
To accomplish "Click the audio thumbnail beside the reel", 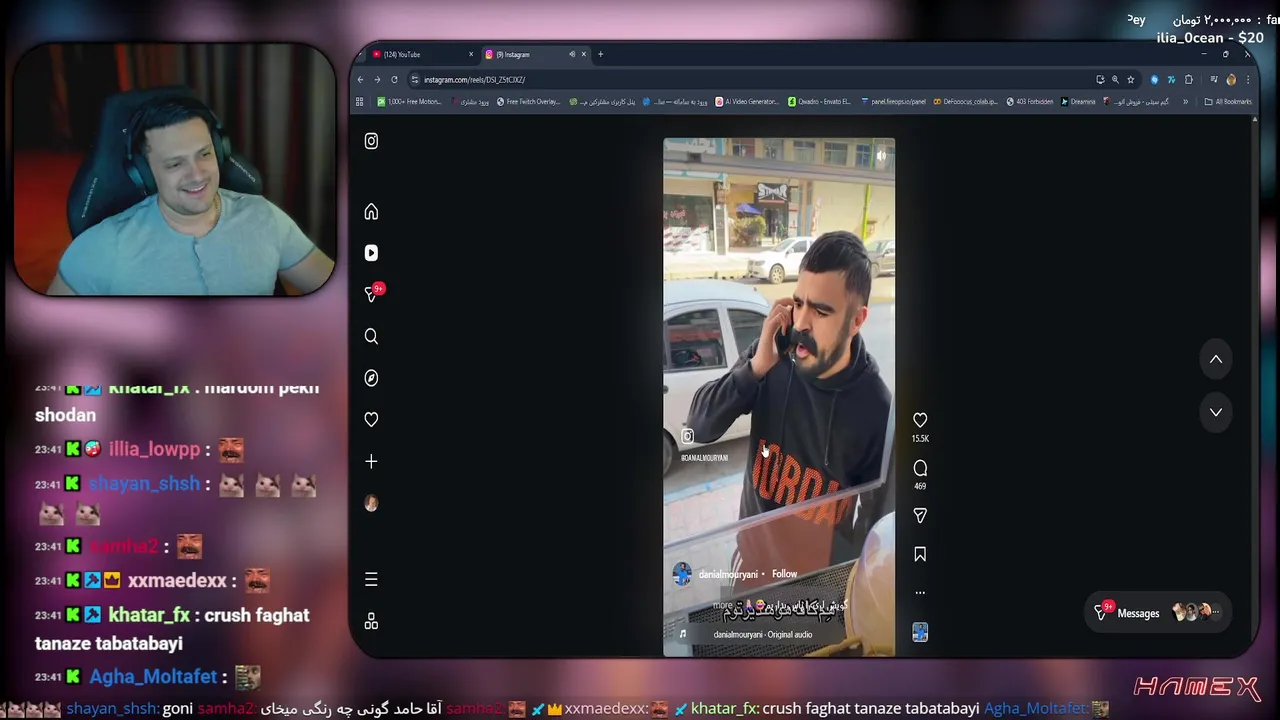I will pyautogui.click(x=920, y=632).
